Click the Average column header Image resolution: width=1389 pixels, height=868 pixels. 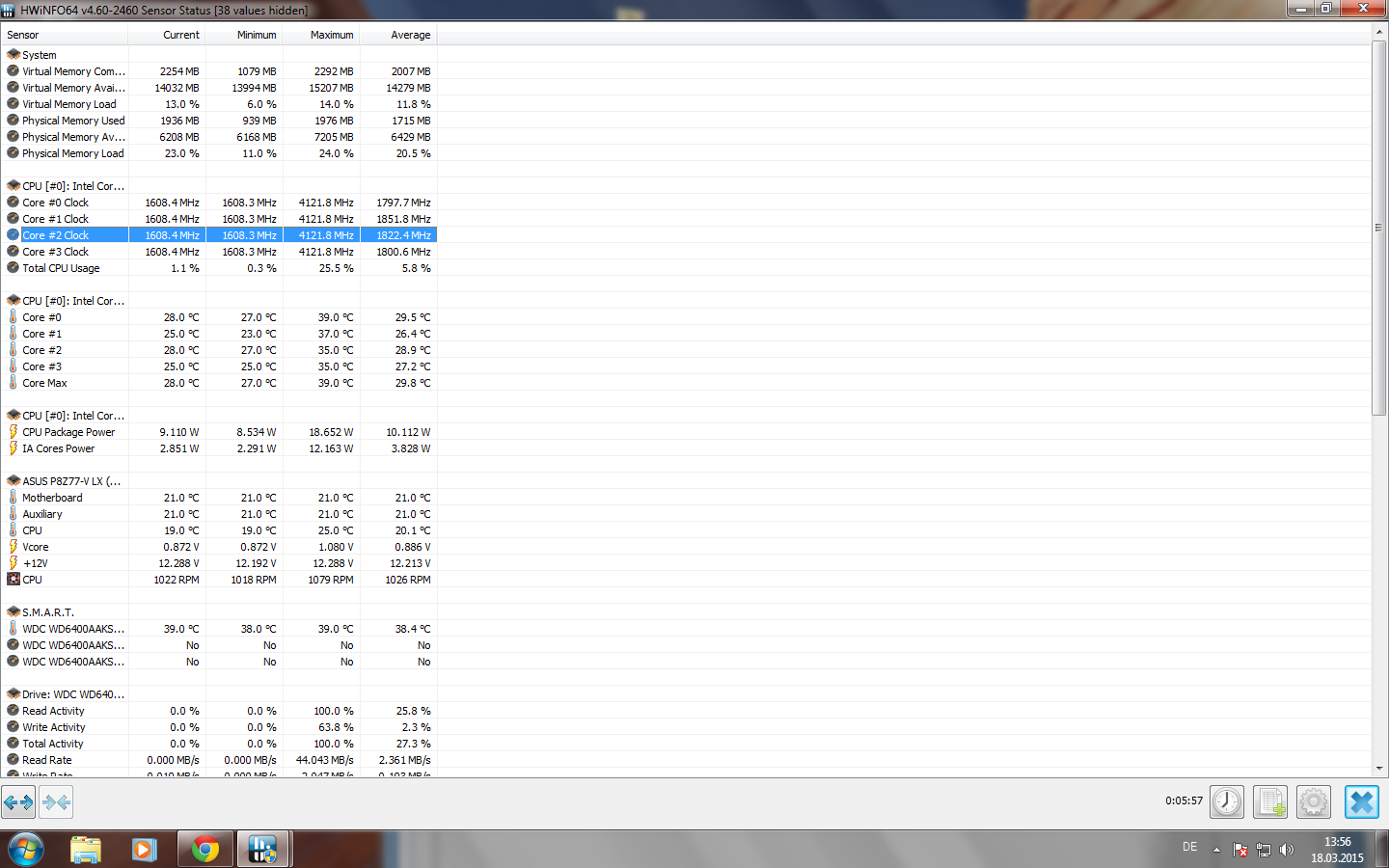coord(398,35)
